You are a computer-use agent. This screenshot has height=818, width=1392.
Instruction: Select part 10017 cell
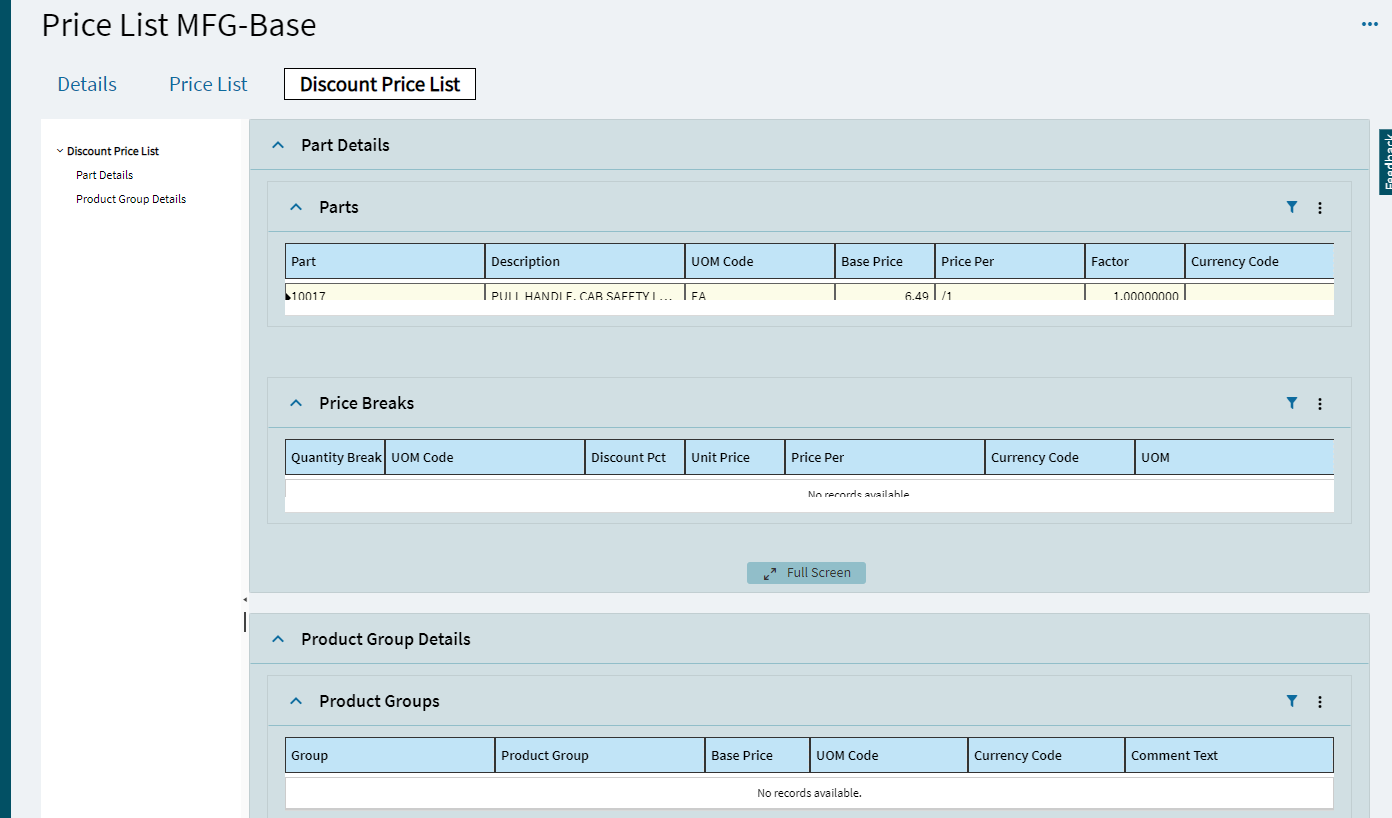click(x=385, y=293)
